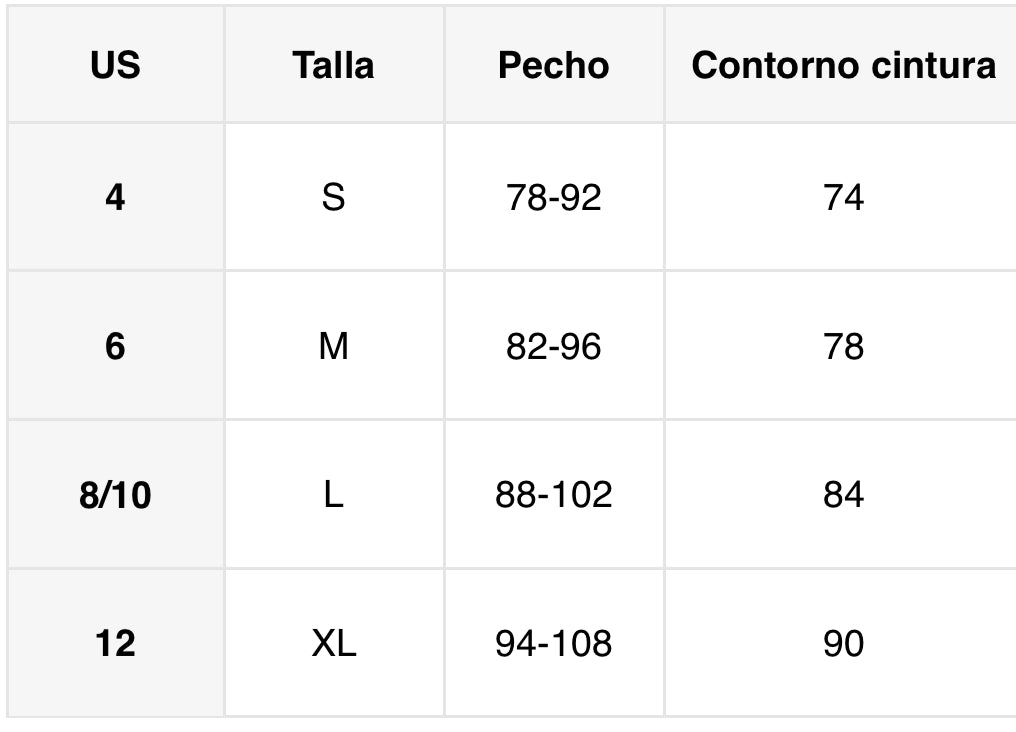Click the Contorno cintura header
This screenshot has height=732, width=1016.
pyautogui.click(x=843, y=65)
